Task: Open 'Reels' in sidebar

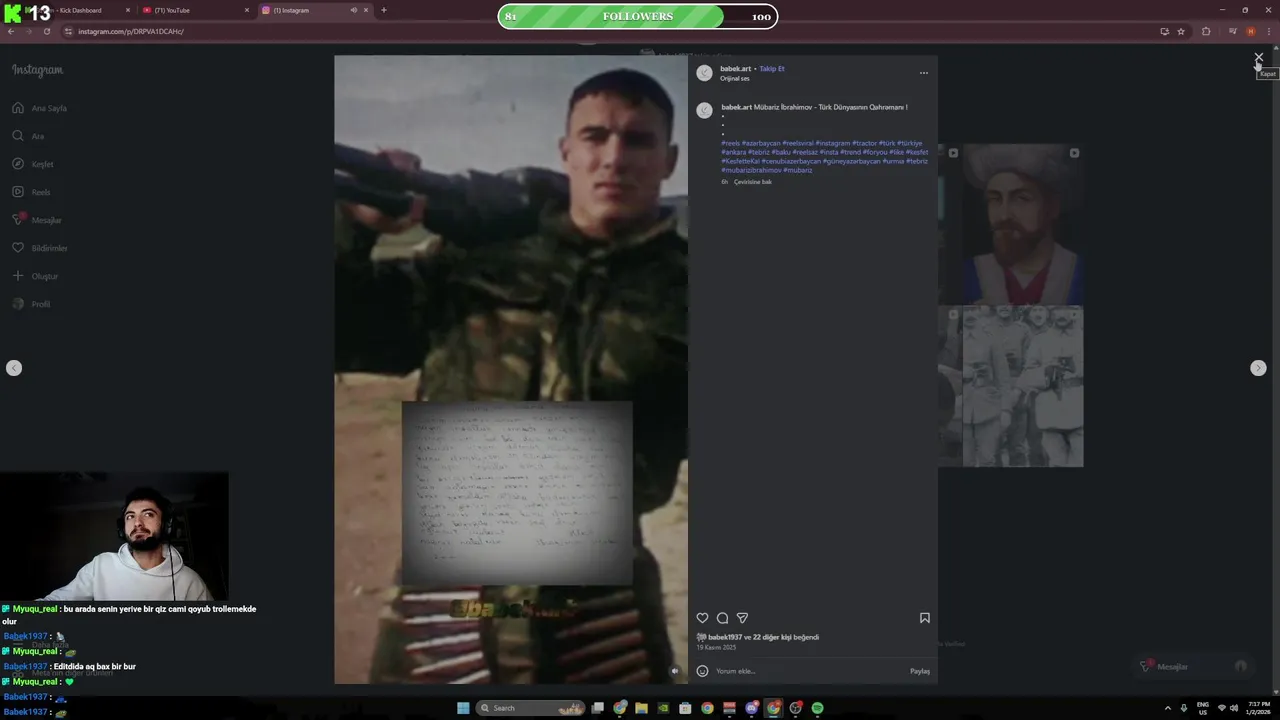Action: pyautogui.click(x=31, y=192)
